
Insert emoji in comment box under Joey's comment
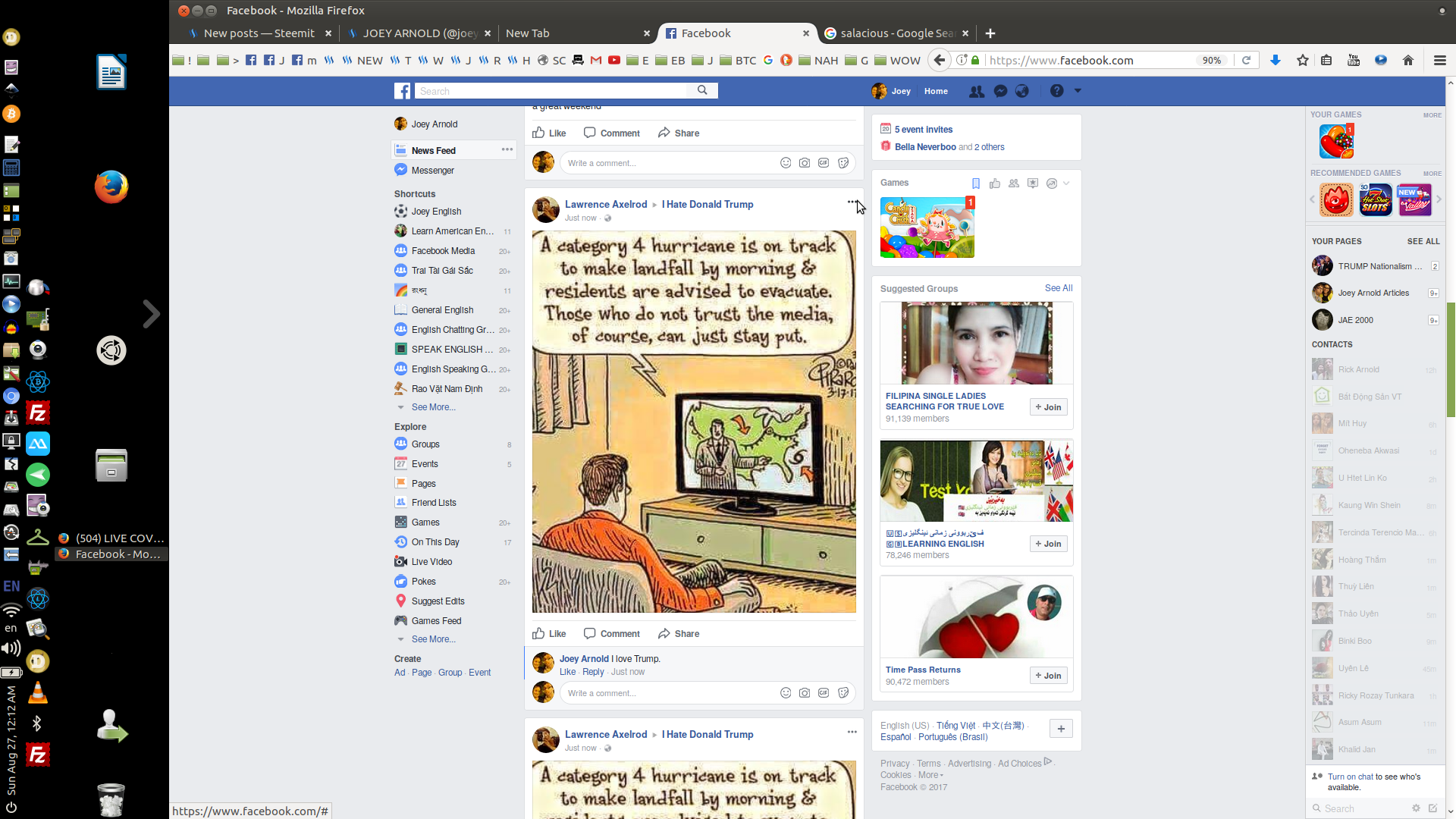(786, 693)
